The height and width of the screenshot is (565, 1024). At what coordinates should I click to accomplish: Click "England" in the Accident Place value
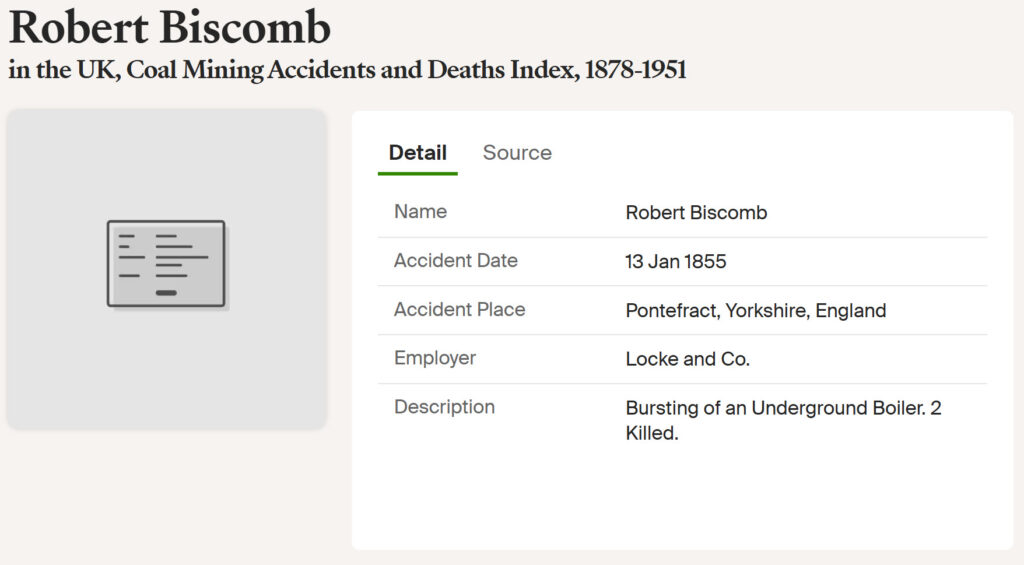(x=850, y=311)
